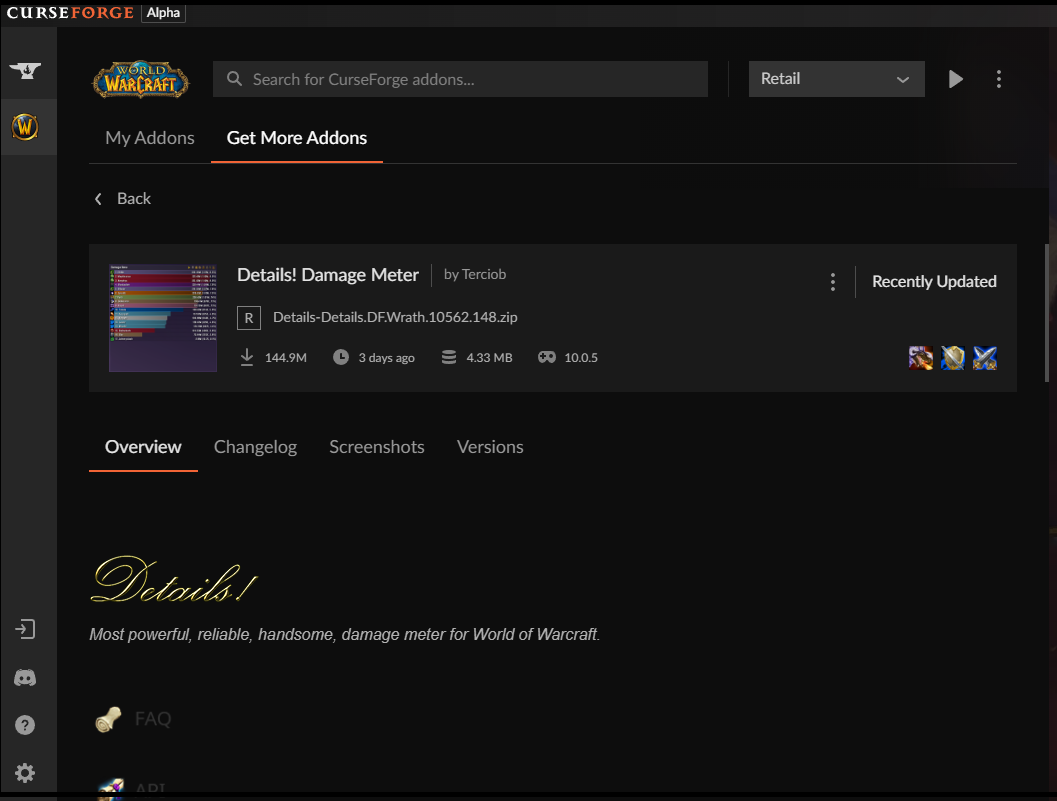Open the Discord icon in sidebar

[25, 678]
